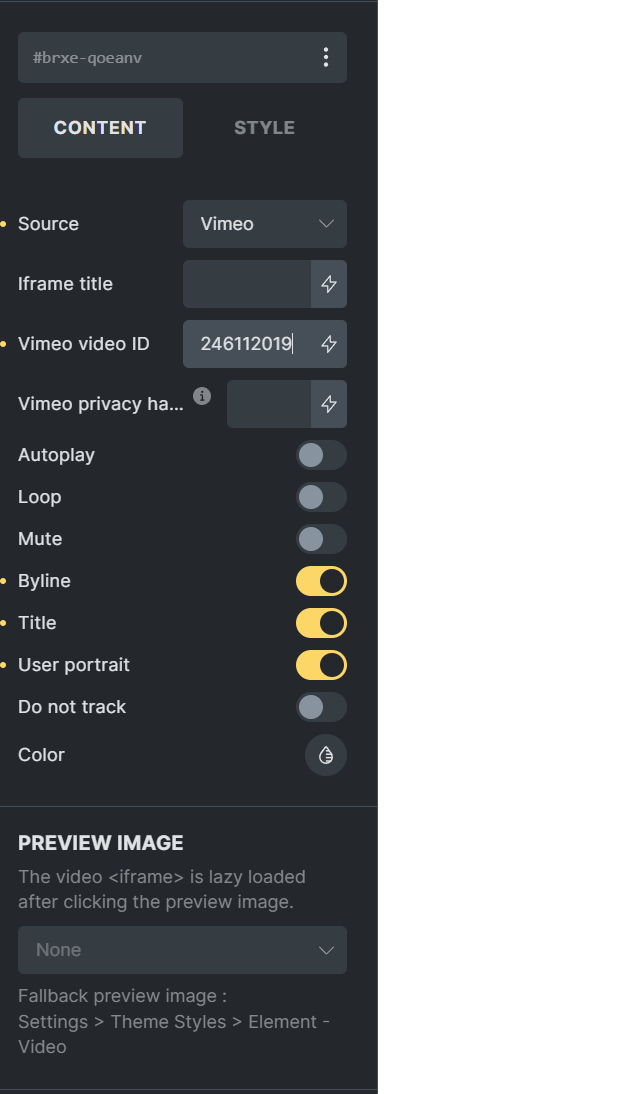The width and height of the screenshot is (622, 1094).
Task: Click dynamic data bolt for Vimeo video ID
Action: (x=329, y=344)
